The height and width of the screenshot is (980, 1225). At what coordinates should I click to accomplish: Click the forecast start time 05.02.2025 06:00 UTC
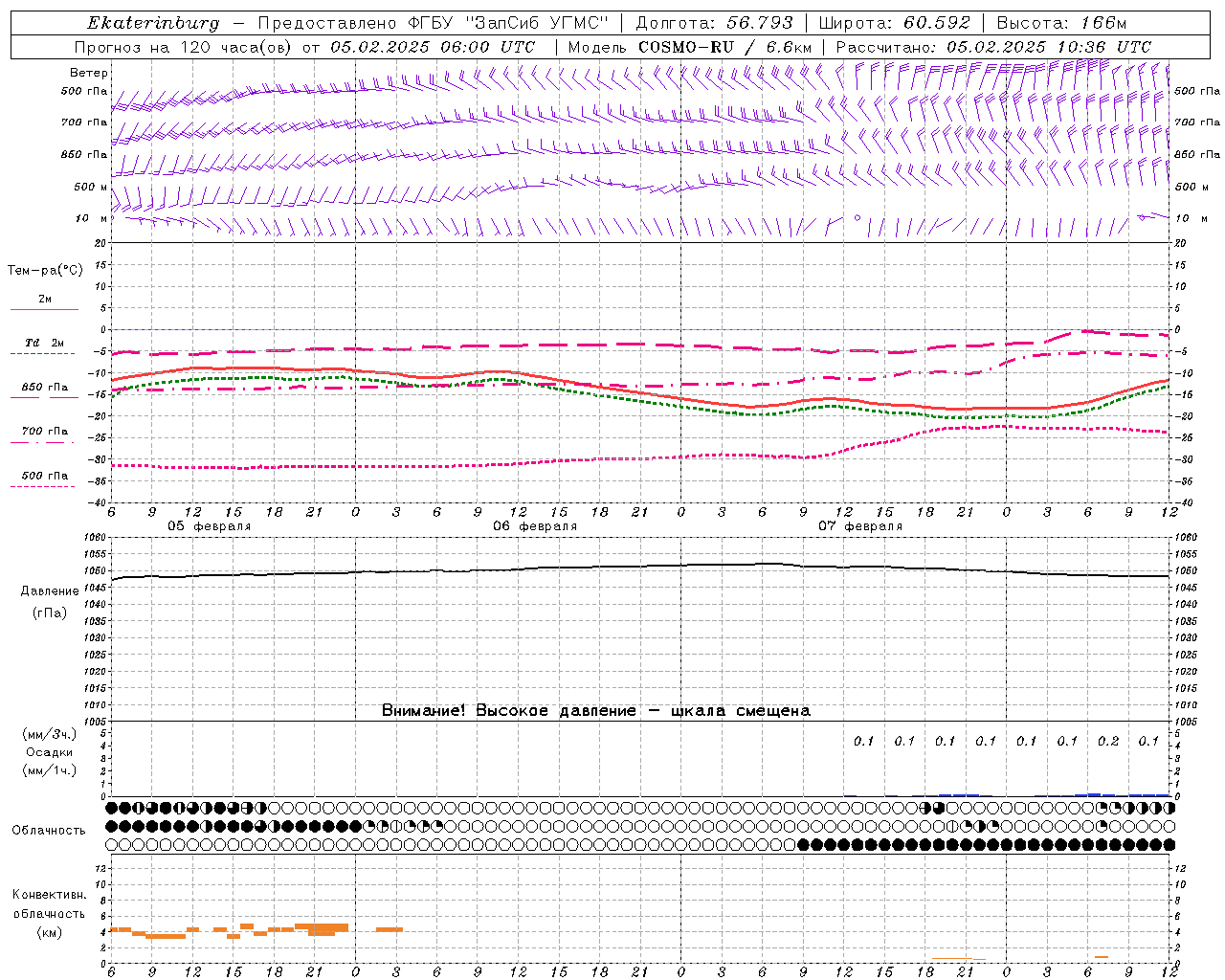[x=433, y=47]
